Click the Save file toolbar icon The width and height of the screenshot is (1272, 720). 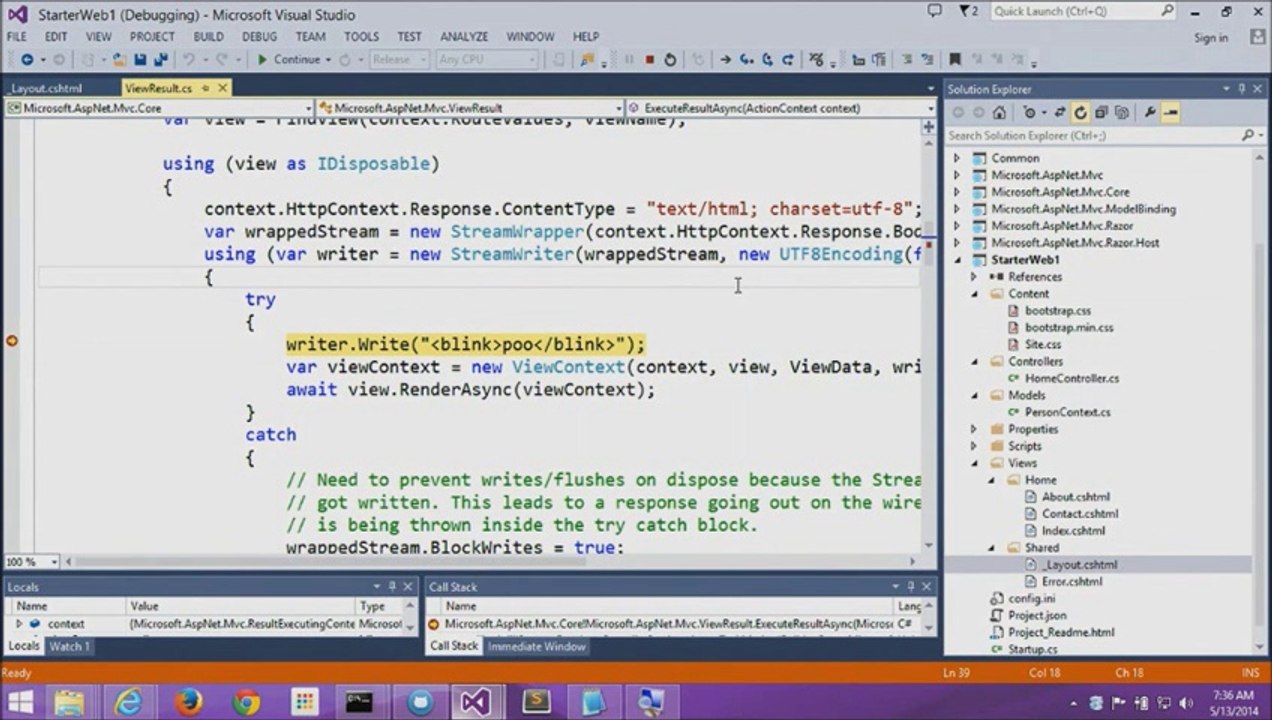(x=140, y=59)
